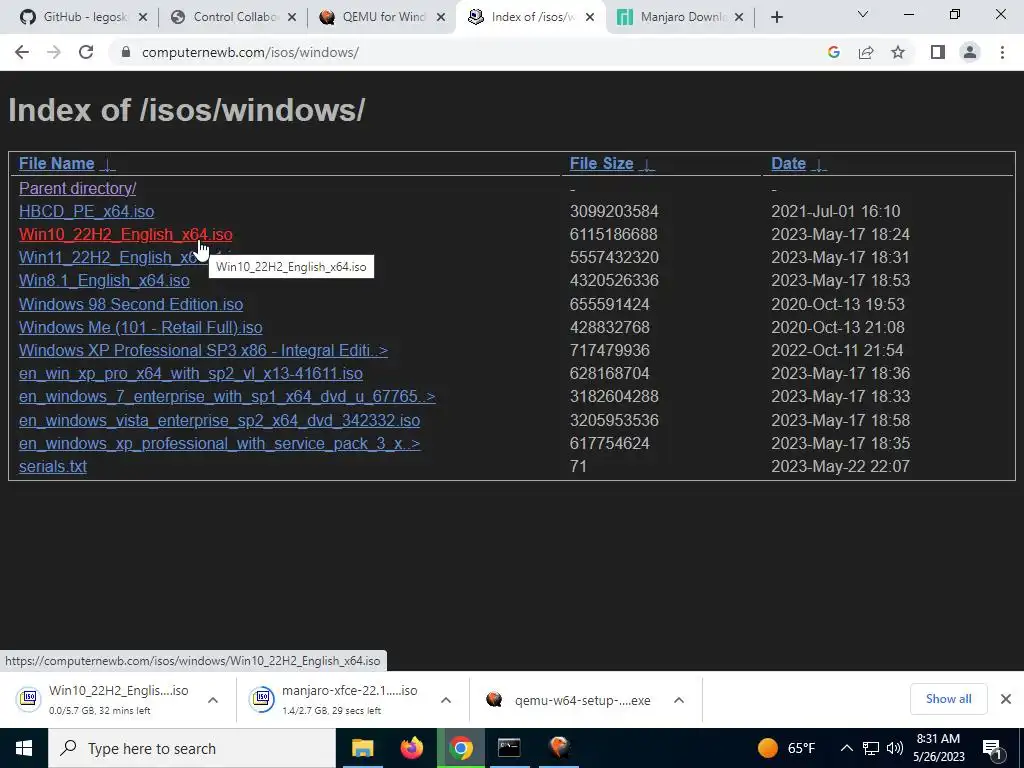Image resolution: width=1024 pixels, height=768 pixels.
Task: Open a new browser tab
Action: point(776,18)
